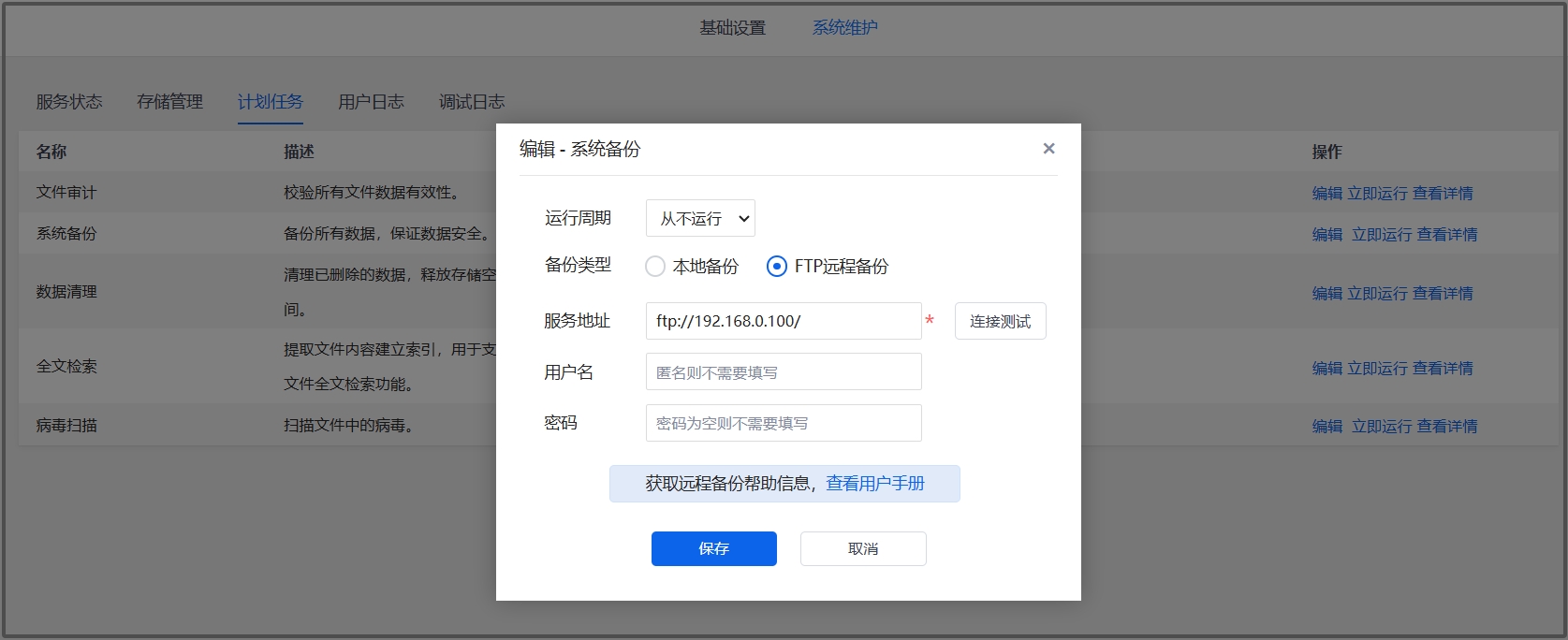Image resolution: width=1568 pixels, height=640 pixels.
Task: Close the 系统备份 edit dialog
Action: [x=1048, y=149]
